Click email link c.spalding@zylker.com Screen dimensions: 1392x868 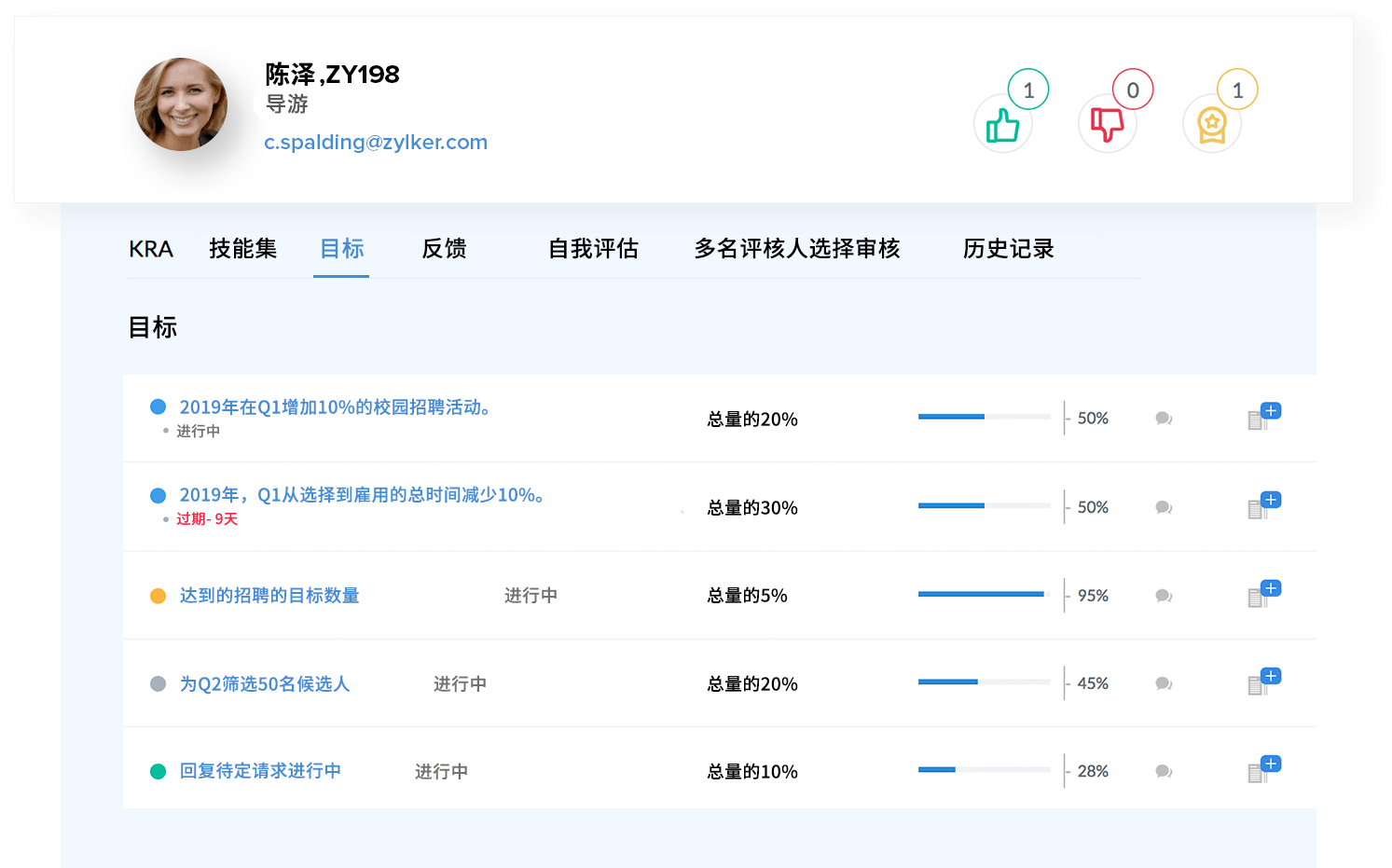pos(376,143)
